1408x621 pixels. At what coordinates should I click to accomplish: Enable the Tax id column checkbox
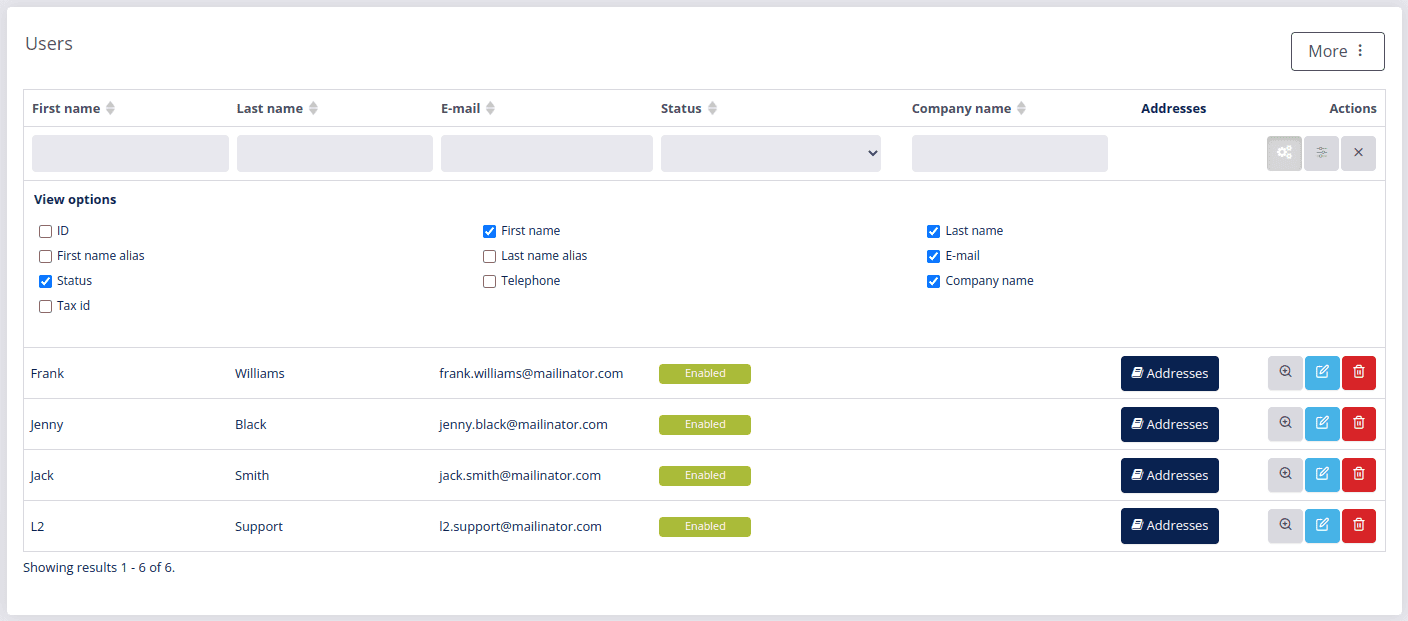(45, 306)
